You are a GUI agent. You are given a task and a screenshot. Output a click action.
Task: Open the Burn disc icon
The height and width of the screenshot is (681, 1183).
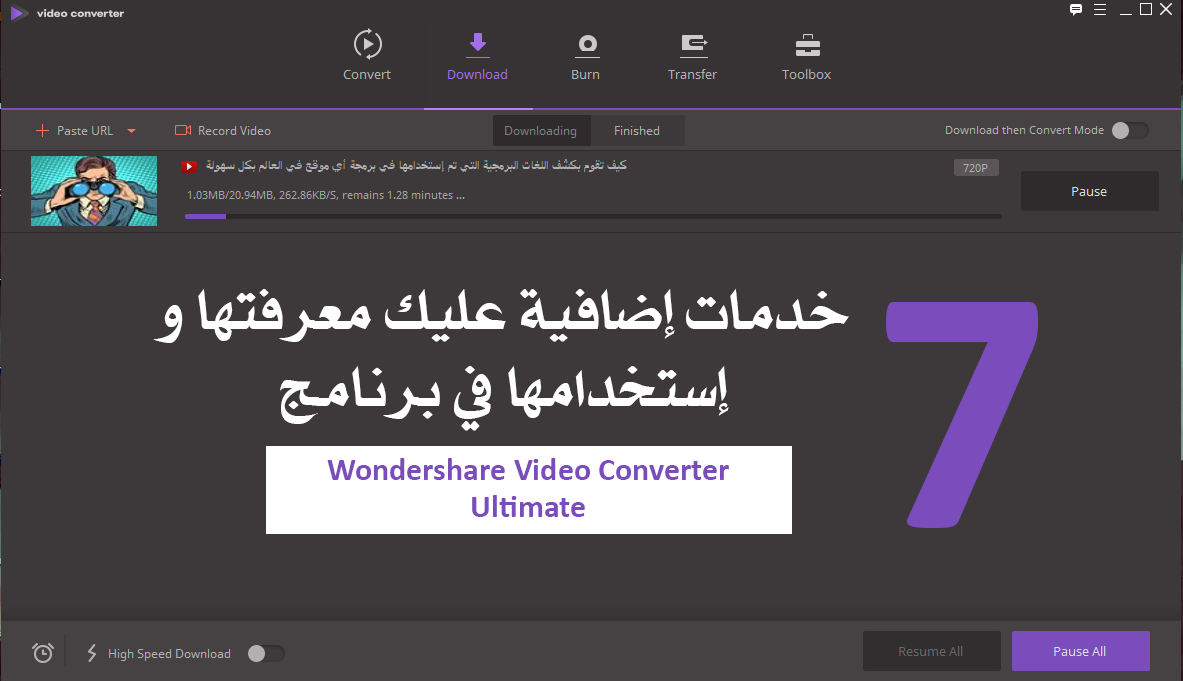(x=587, y=45)
